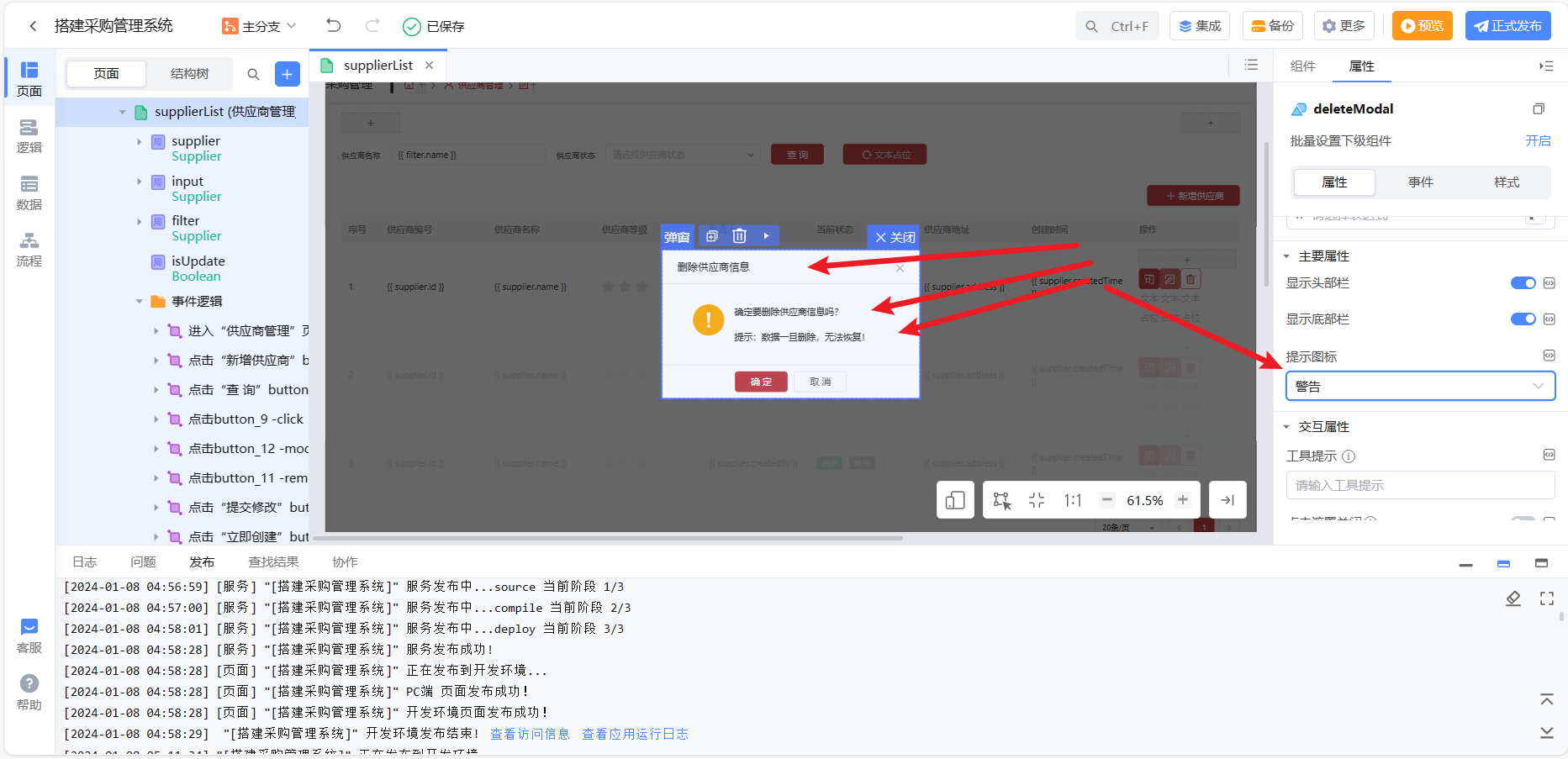Screen dimensions: 1568x759
Task: Select the isUpdate Boolean variable
Action: coord(198,268)
